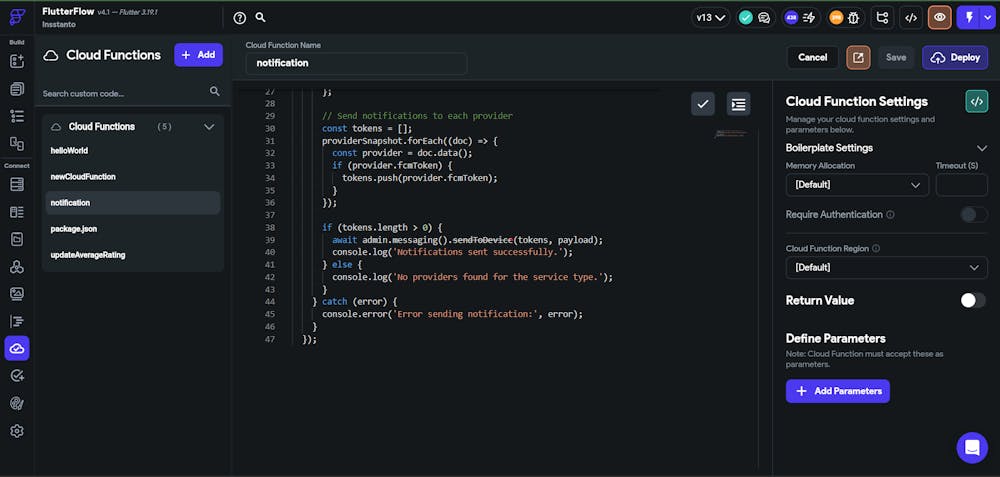The height and width of the screenshot is (477, 1000).
Task: Click the help question mark icon
Action: (x=240, y=17)
